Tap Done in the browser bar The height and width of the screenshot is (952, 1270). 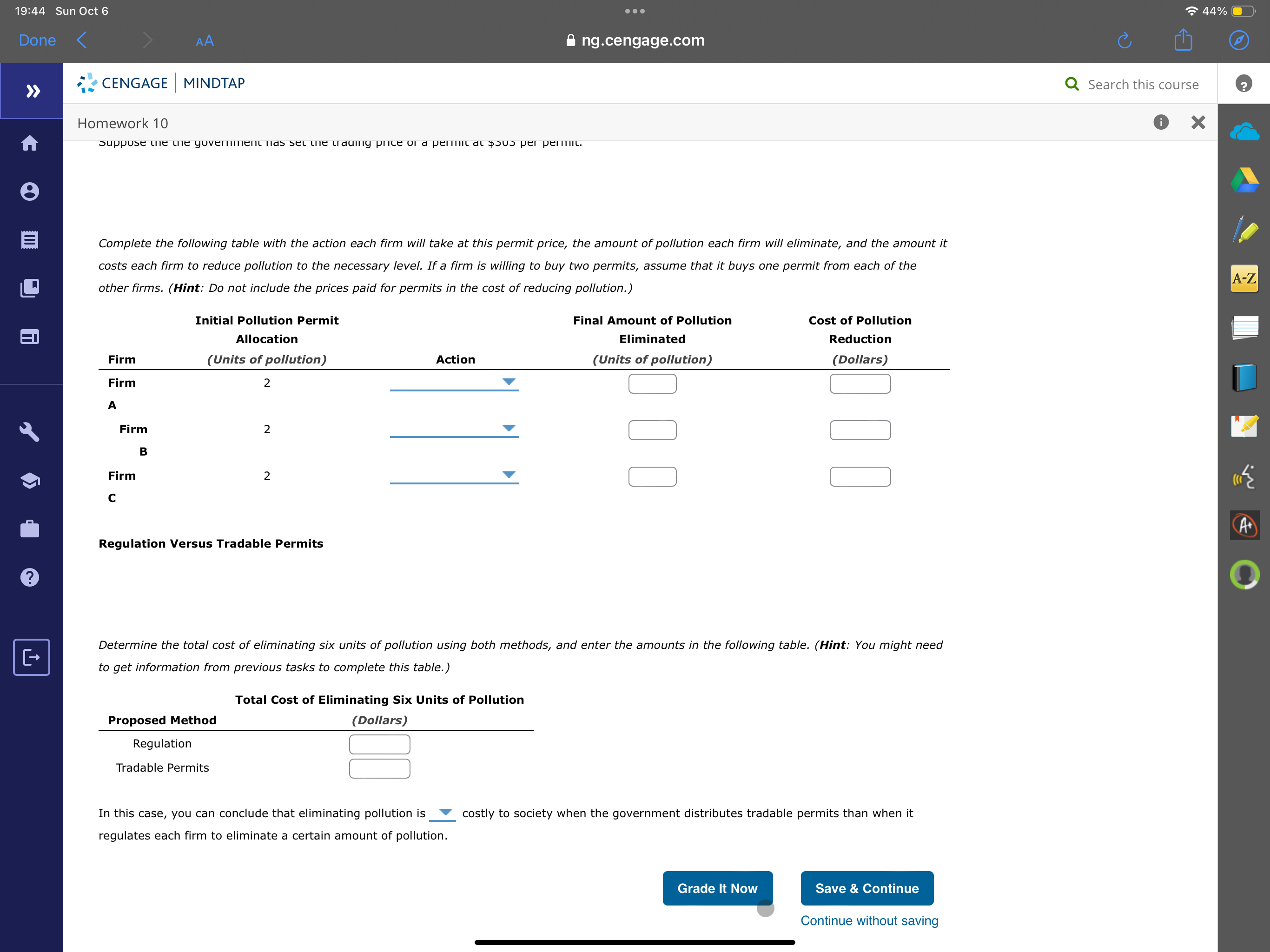[x=37, y=40]
